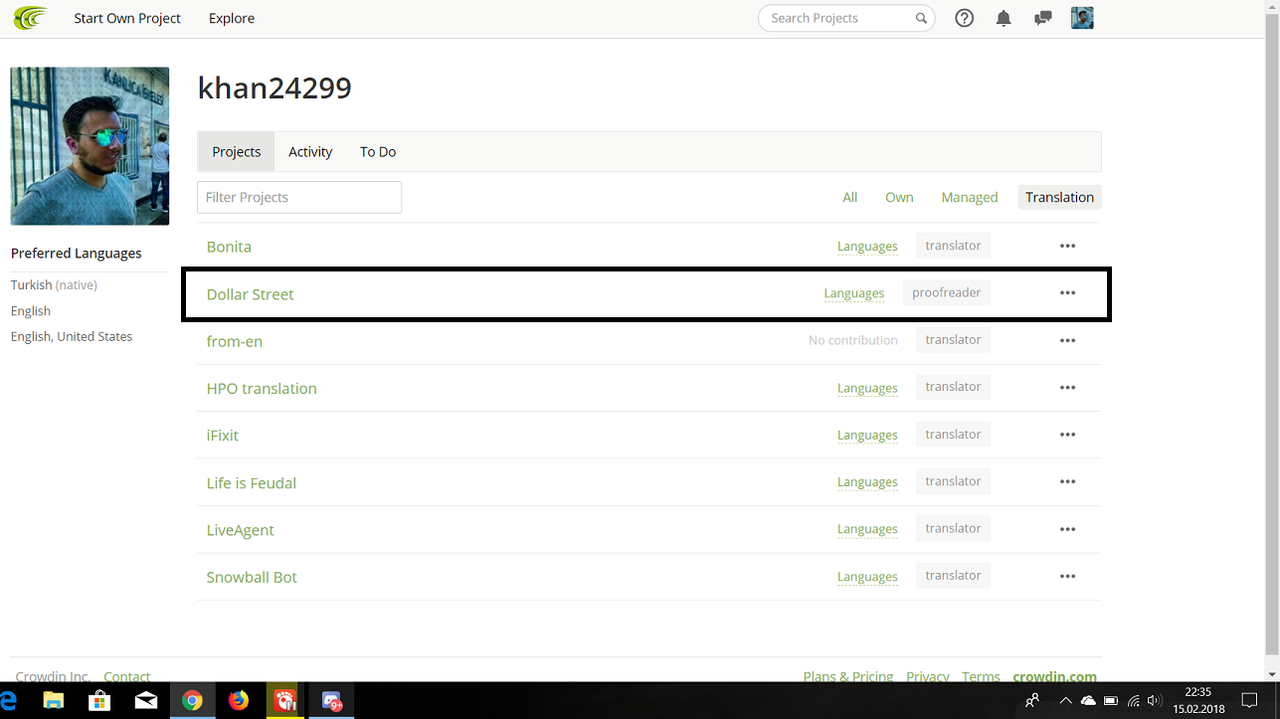Open the Plans & Pricing footer link
Viewport: 1280px width, 719px height.
tap(848, 676)
